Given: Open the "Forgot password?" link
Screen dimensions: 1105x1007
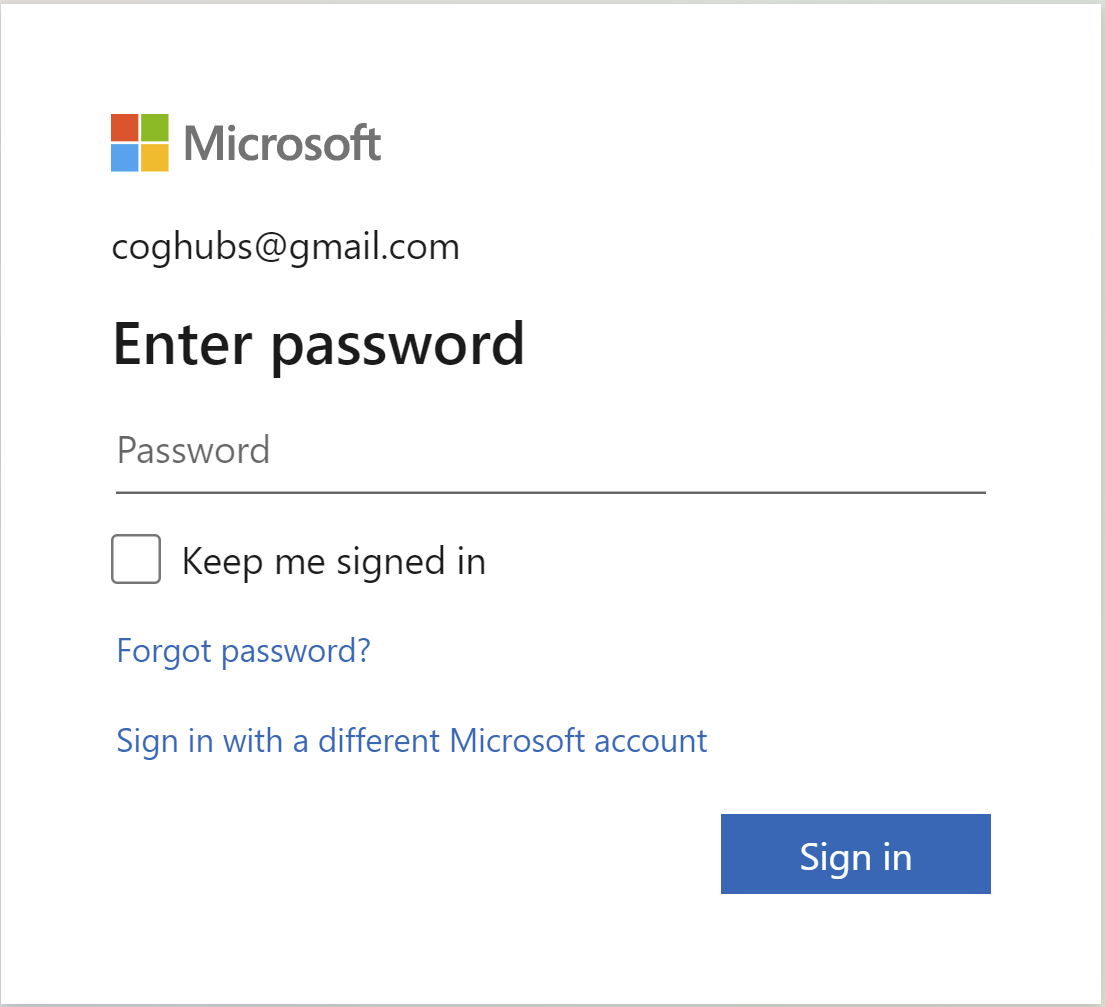Looking at the screenshot, I should click(243, 651).
